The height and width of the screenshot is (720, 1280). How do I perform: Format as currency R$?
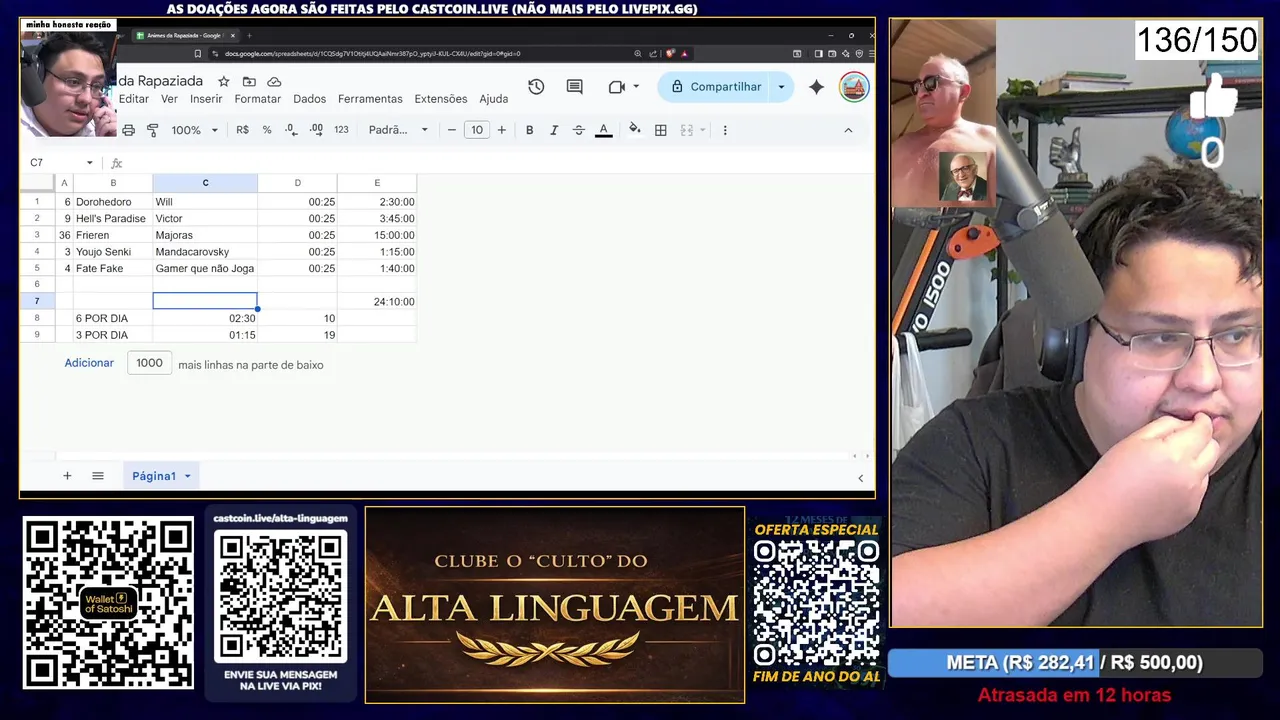[242, 130]
